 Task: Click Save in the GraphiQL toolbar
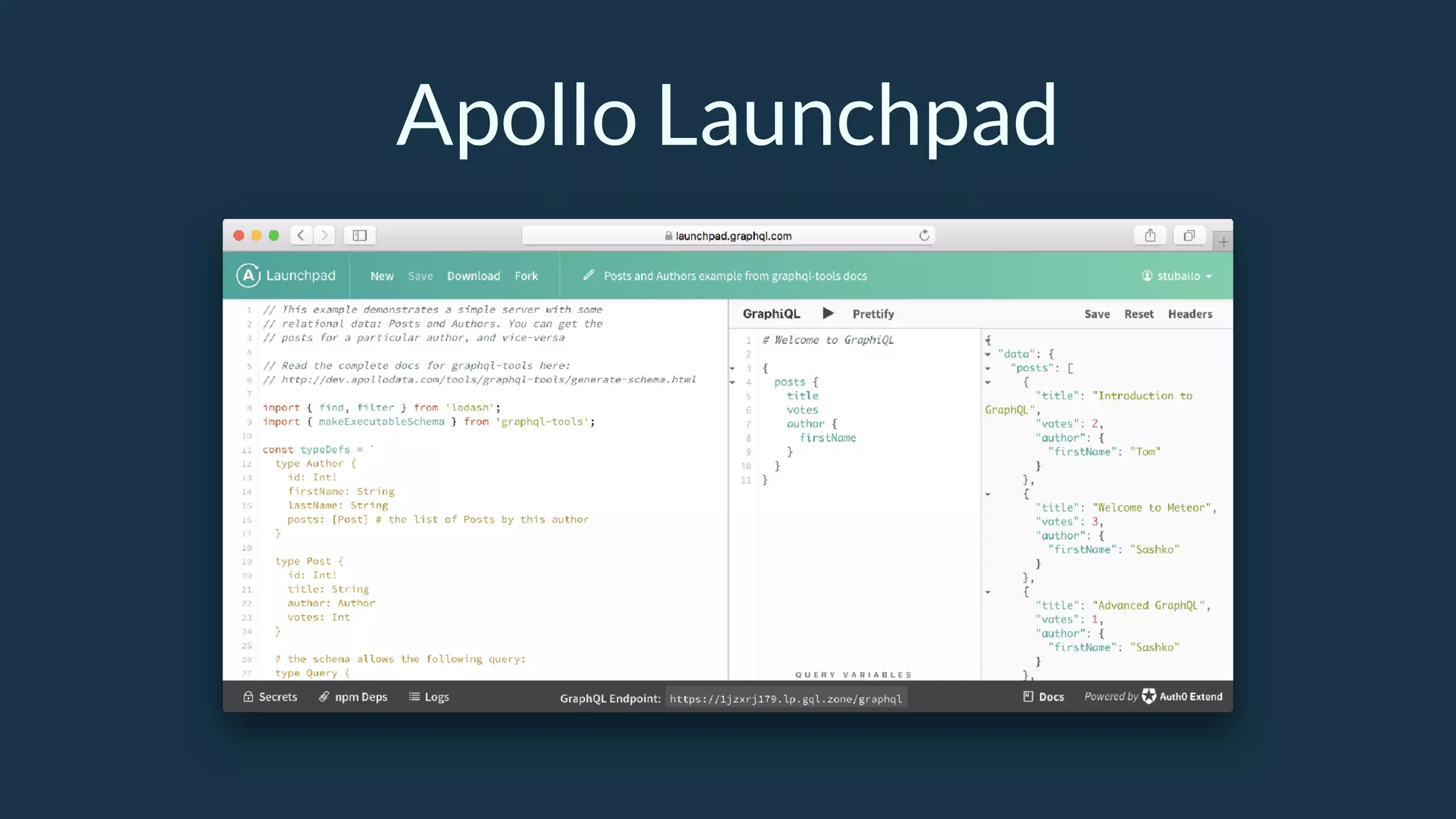[1097, 314]
